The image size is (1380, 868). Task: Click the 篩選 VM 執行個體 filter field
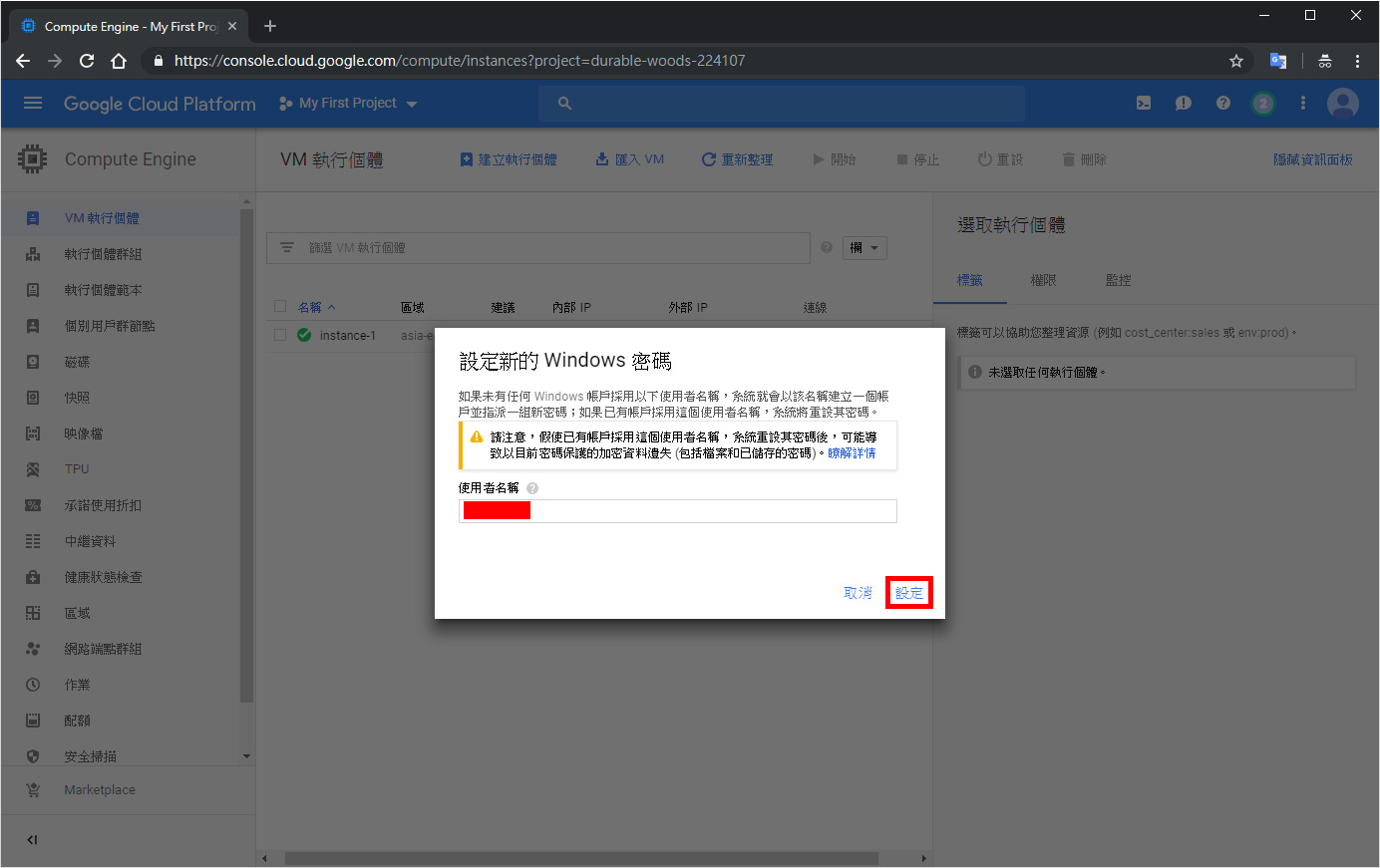tap(538, 248)
